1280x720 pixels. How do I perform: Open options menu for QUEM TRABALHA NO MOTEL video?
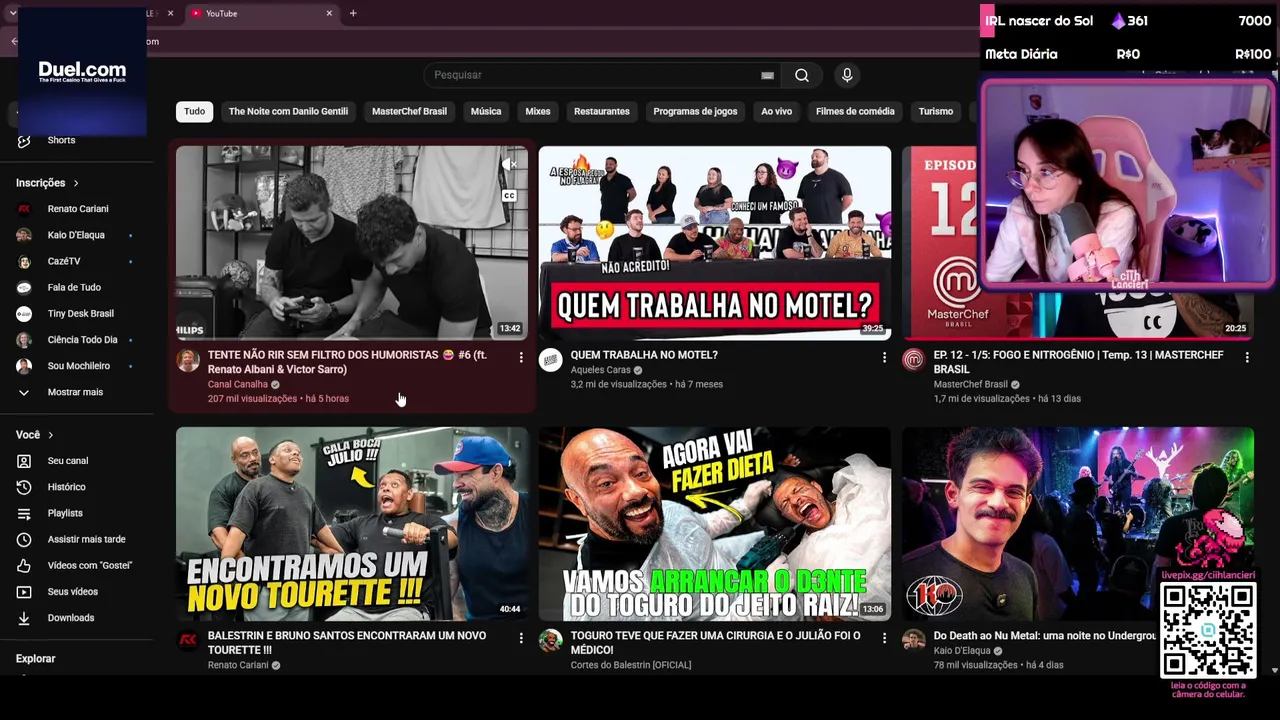coord(884,357)
